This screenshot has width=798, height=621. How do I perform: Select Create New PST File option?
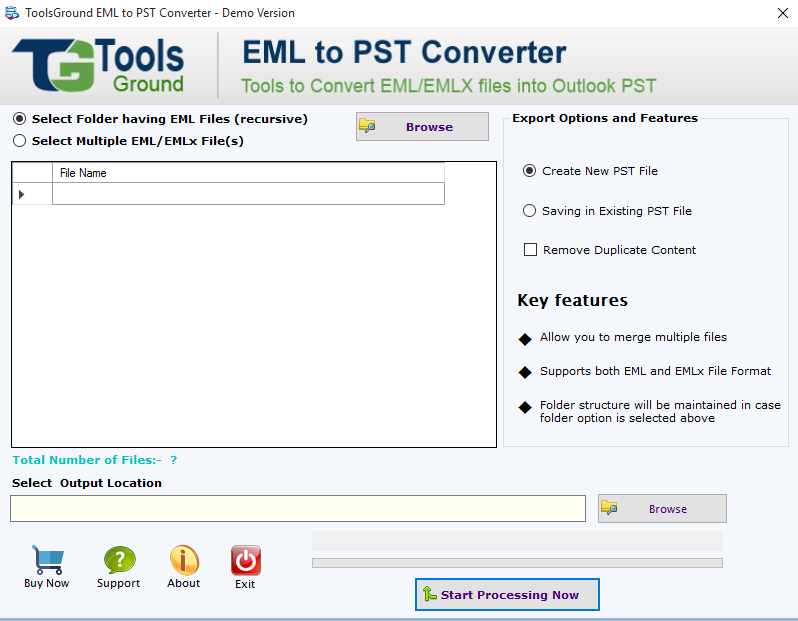pos(530,171)
